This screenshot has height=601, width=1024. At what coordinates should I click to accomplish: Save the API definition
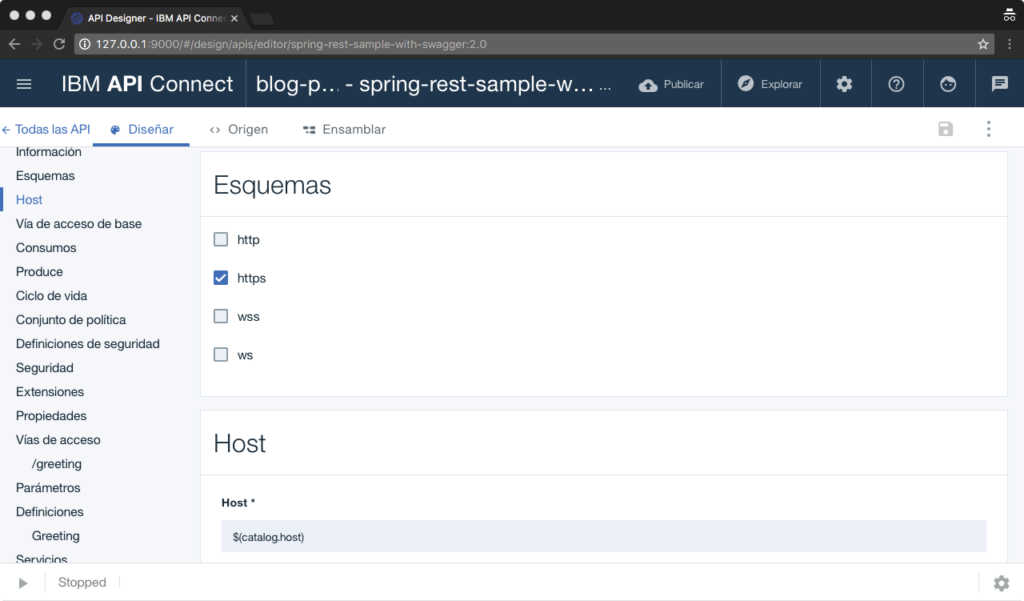945,129
